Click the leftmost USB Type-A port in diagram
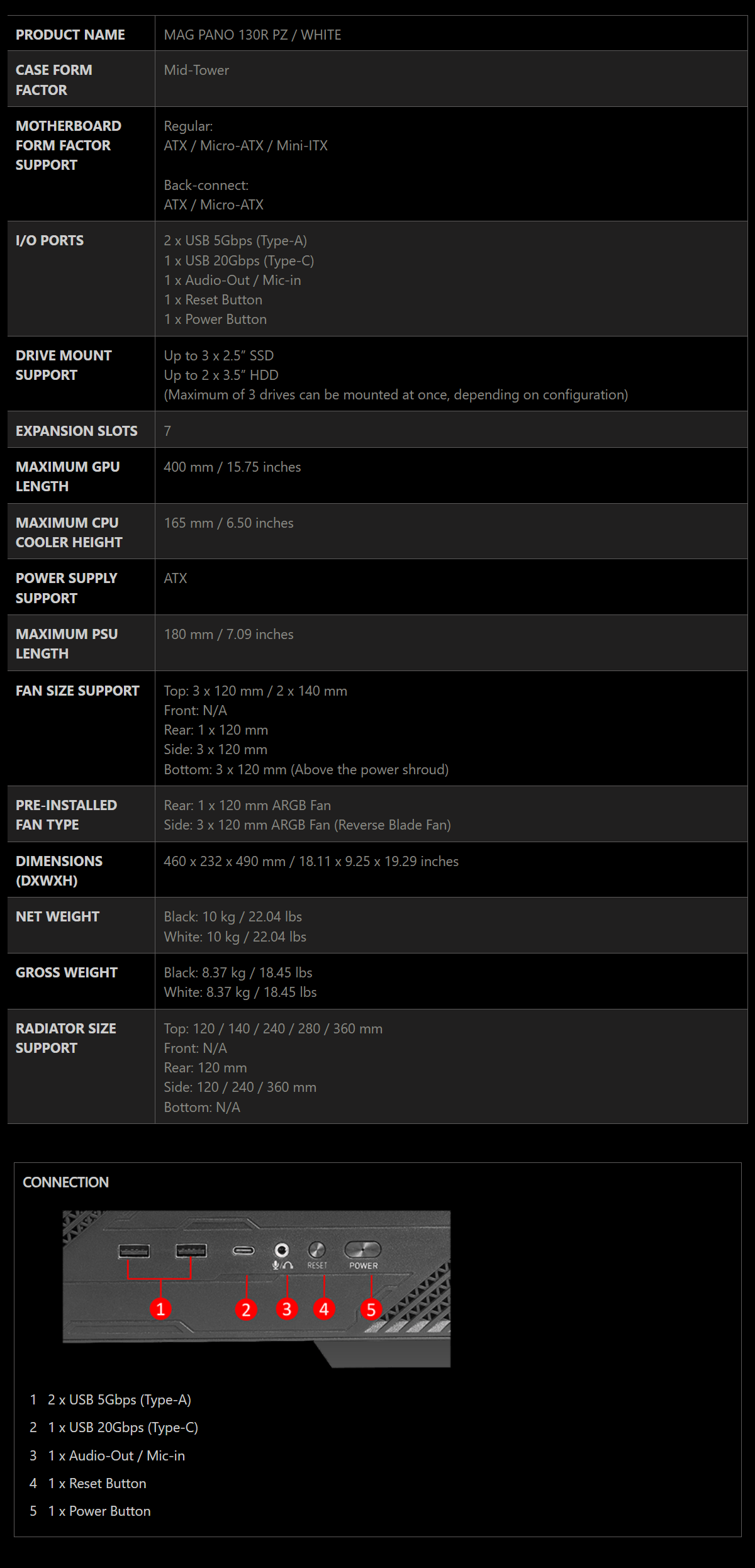The height and width of the screenshot is (1568, 755). [x=135, y=1250]
